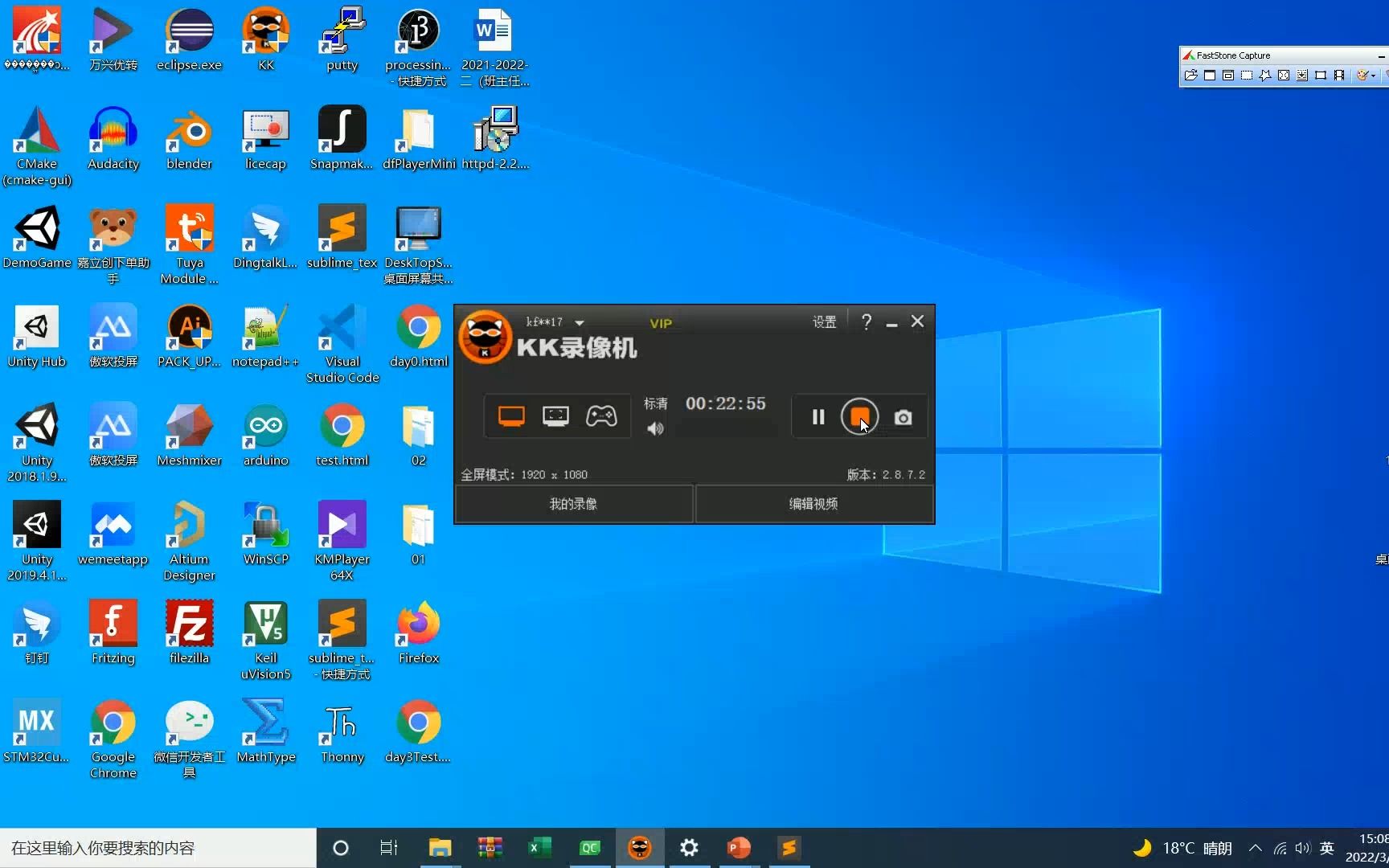
Task: Pause the KK recording
Action: click(x=818, y=417)
